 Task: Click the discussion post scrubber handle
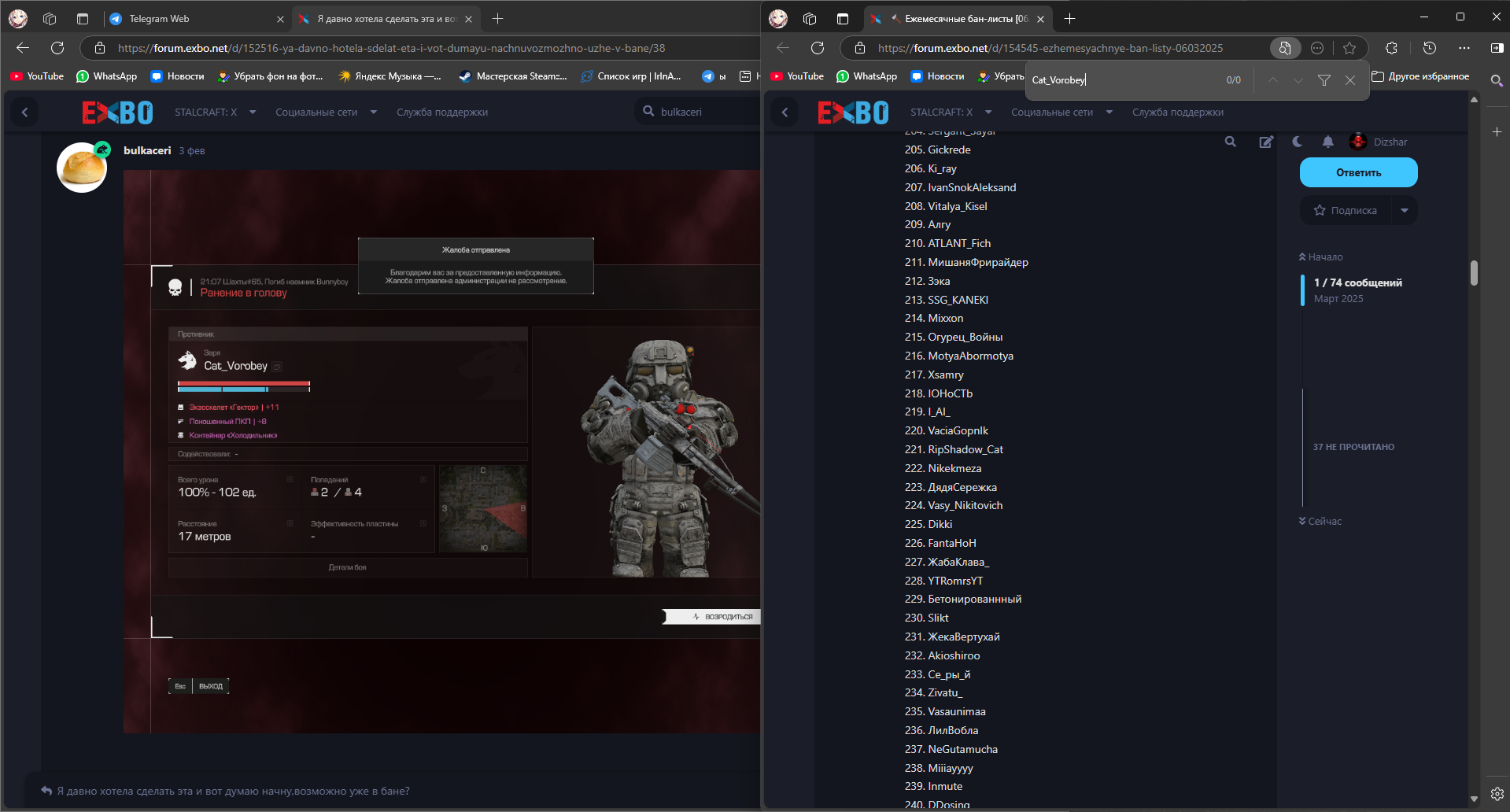point(1303,290)
